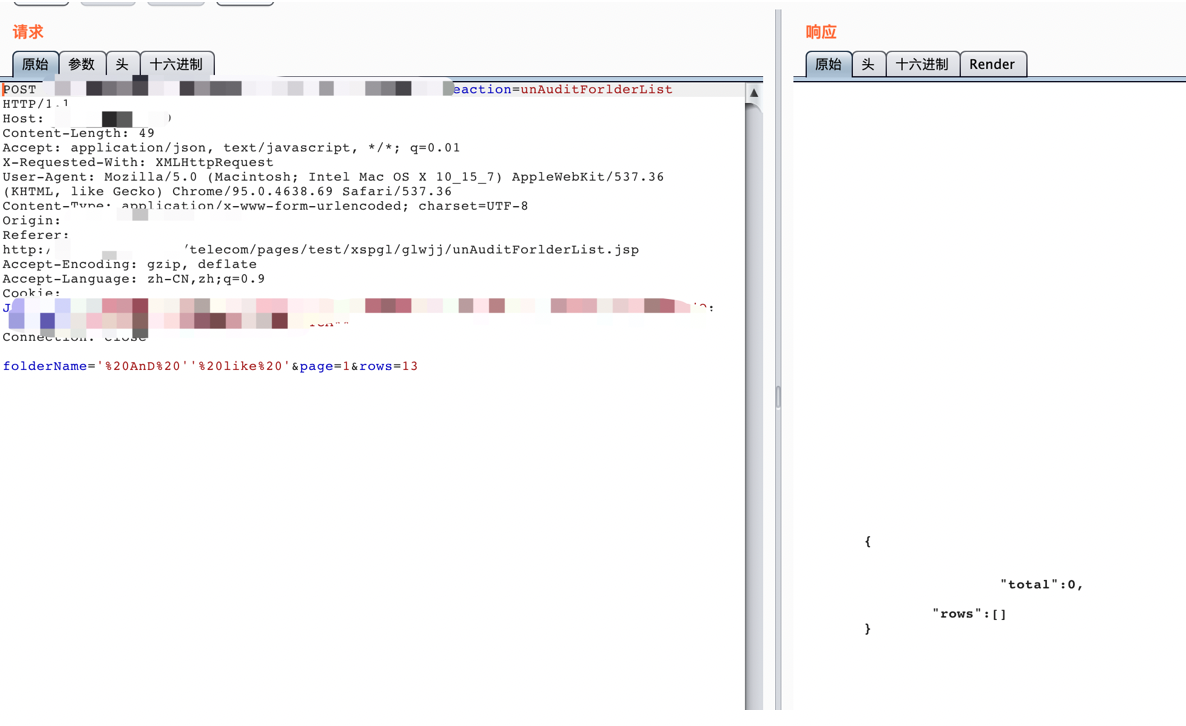This screenshot has width=1186, height=726.
Task: Switch to 十六进制 tab in response panel
Action: click(922, 64)
